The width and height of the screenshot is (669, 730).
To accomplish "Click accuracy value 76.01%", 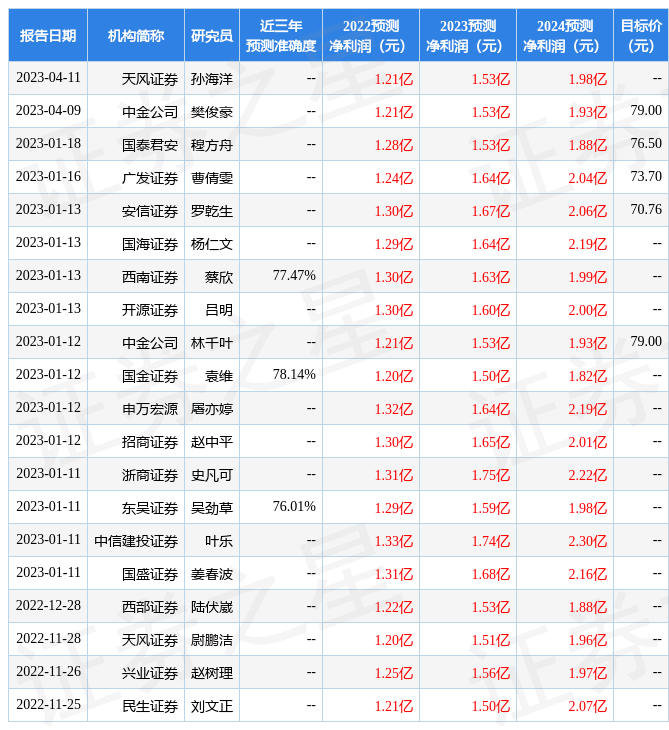I will click(x=294, y=507).
